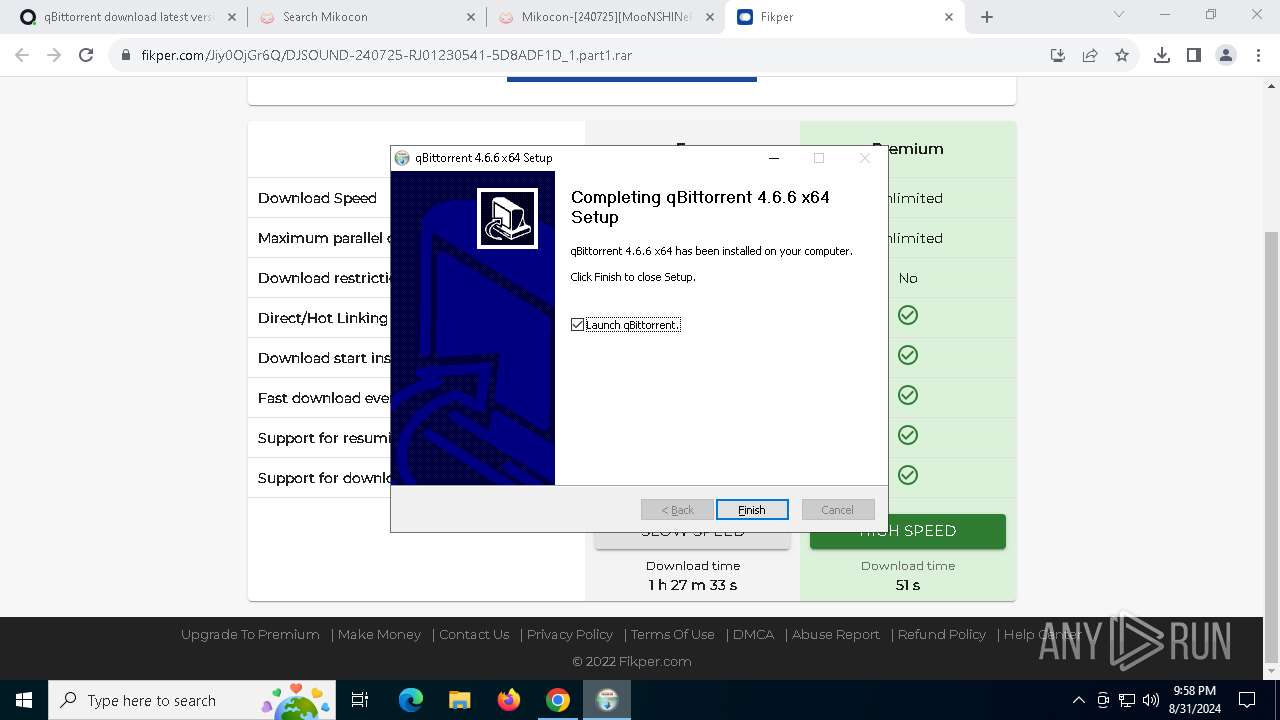The width and height of the screenshot is (1280, 720).
Task: Reload the Fikper page
Action: [86, 55]
